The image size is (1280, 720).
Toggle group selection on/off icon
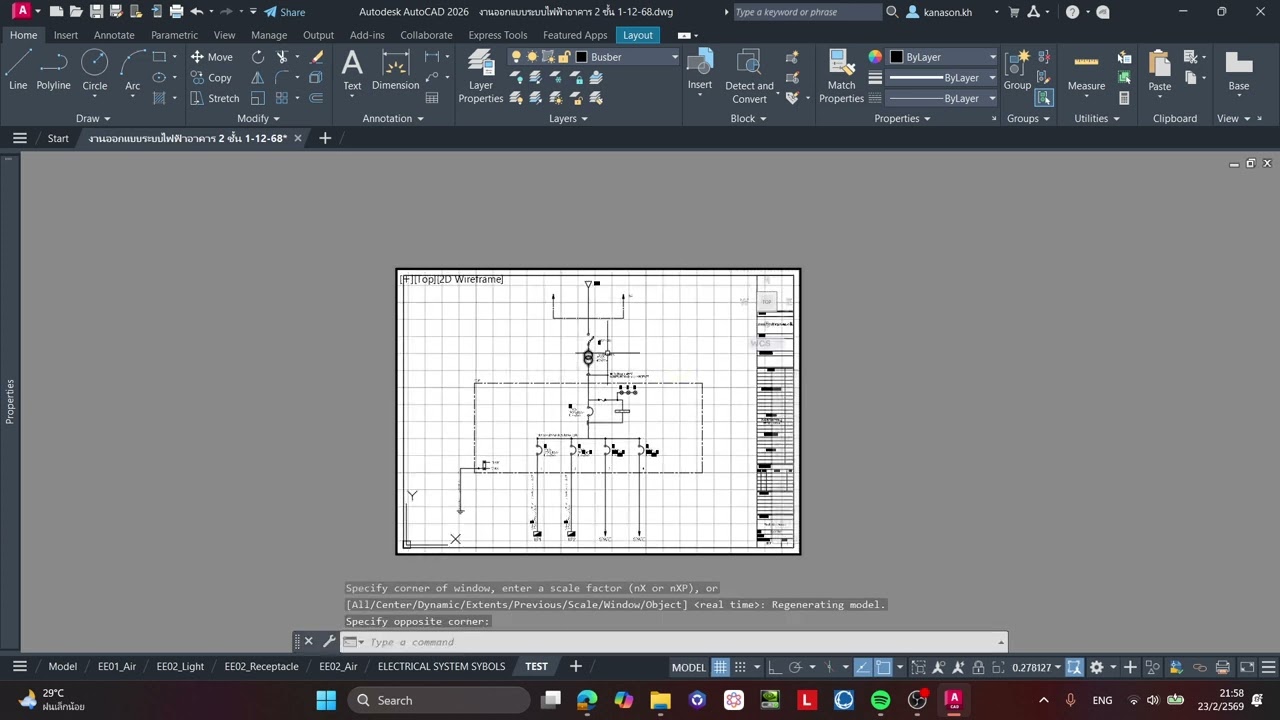[x=1044, y=98]
